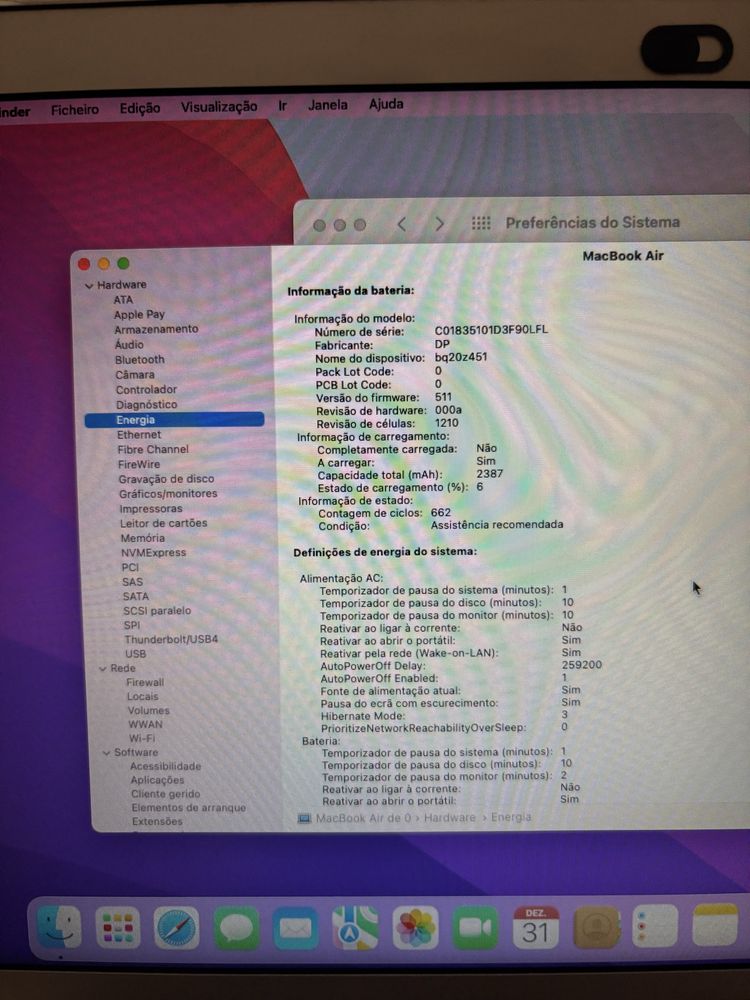
Task: Open the Notes app in Dock
Action: (715, 925)
